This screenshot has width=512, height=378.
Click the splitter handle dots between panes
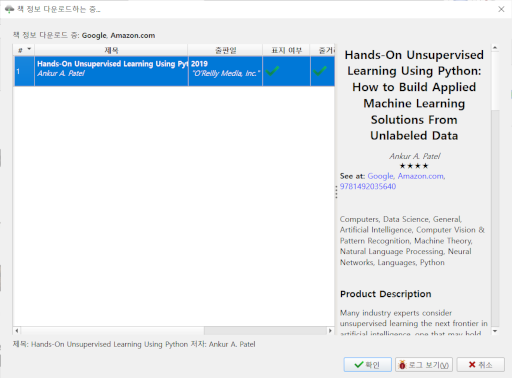click(336, 192)
